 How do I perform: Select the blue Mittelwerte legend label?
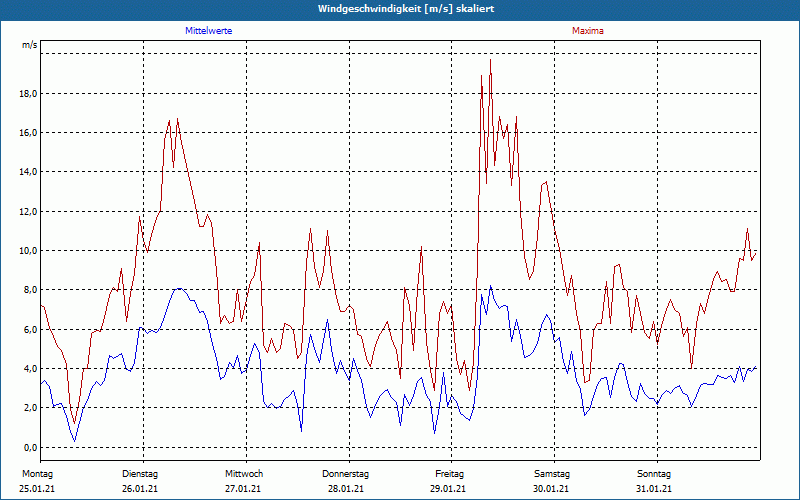click(209, 31)
